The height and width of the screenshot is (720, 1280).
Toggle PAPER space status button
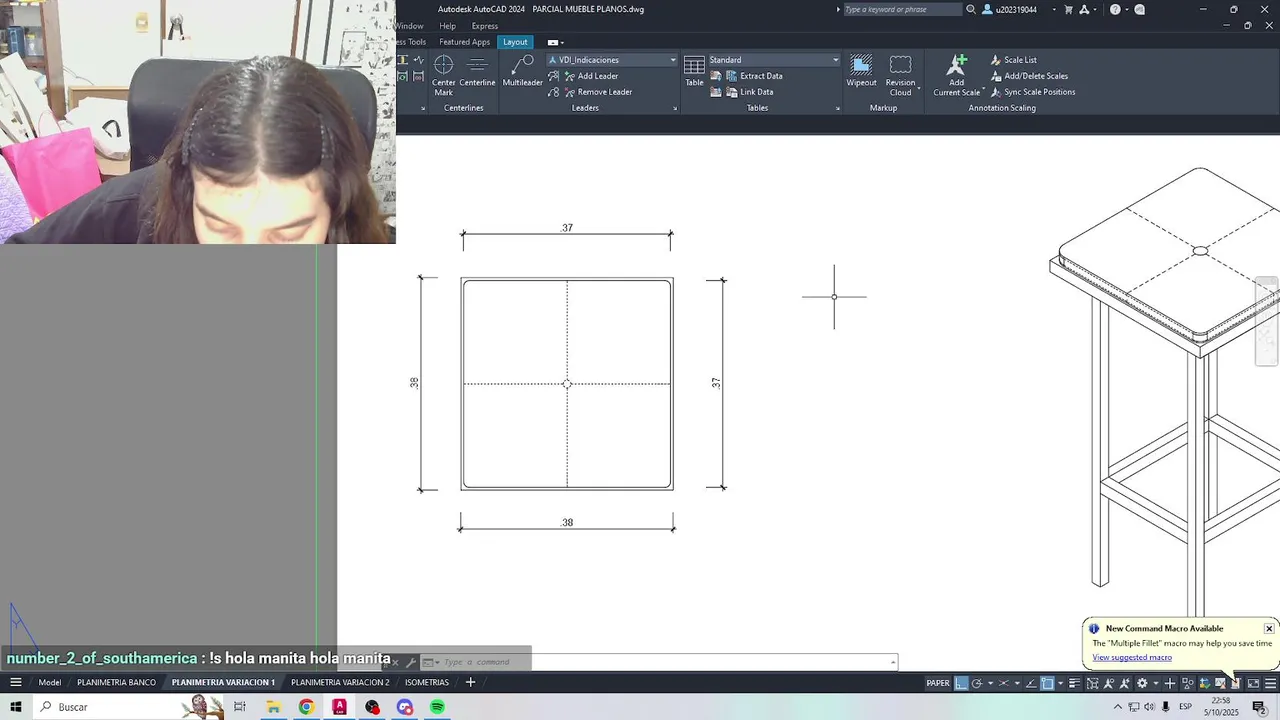[938, 683]
